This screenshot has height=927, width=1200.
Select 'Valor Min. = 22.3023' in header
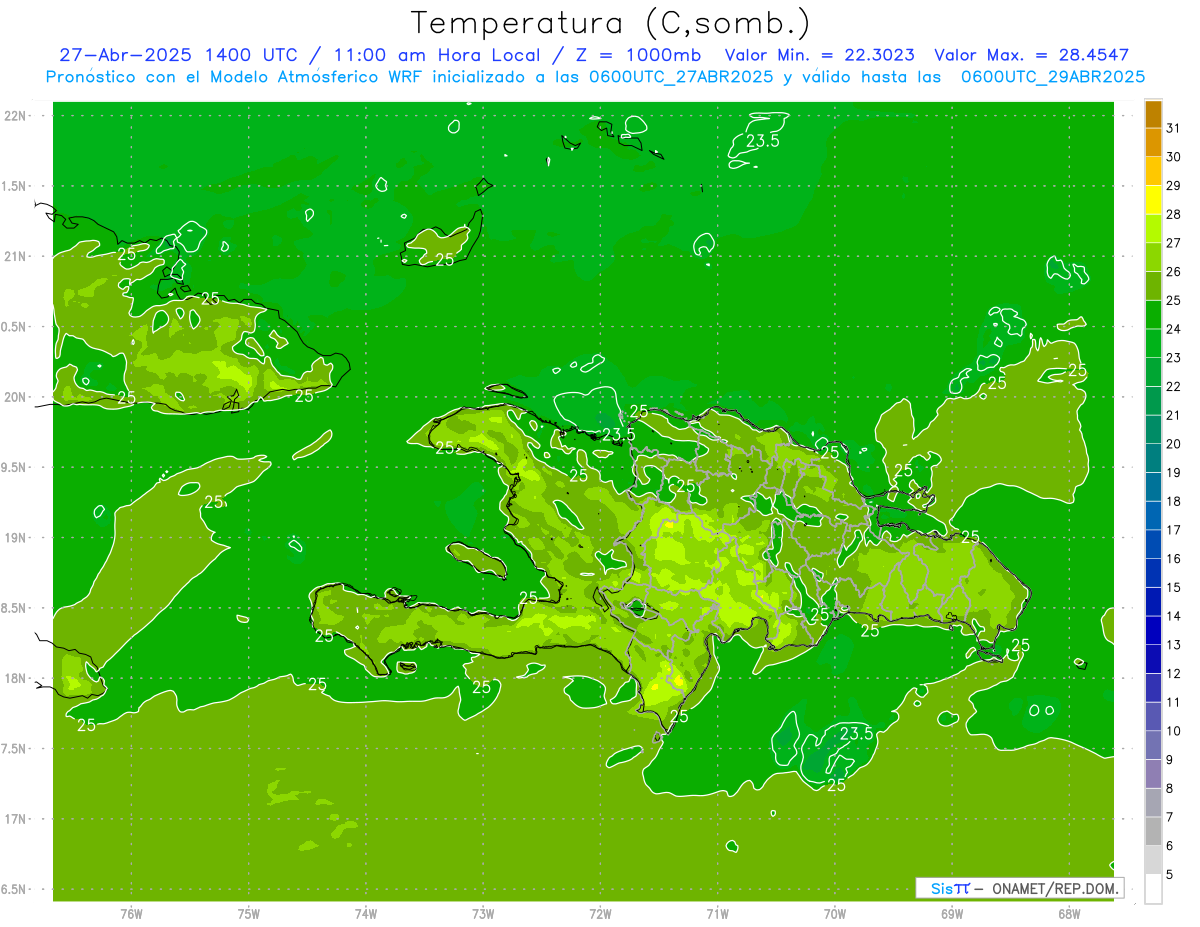coord(820,55)
